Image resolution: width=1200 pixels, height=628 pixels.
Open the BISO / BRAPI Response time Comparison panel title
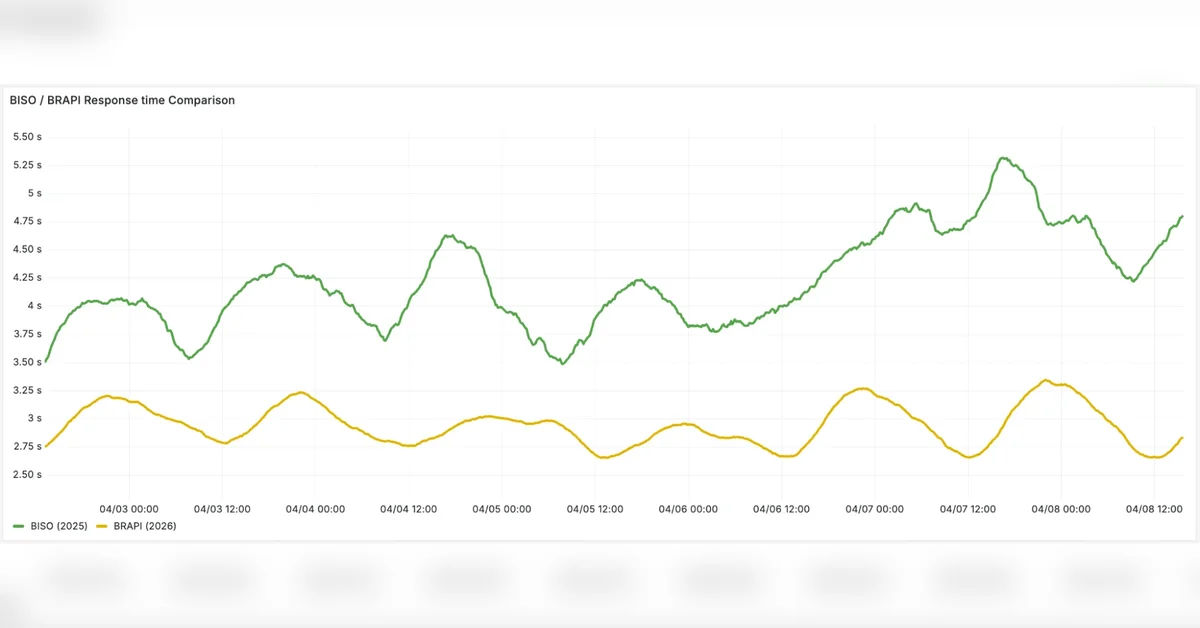[x=122, y=100]
